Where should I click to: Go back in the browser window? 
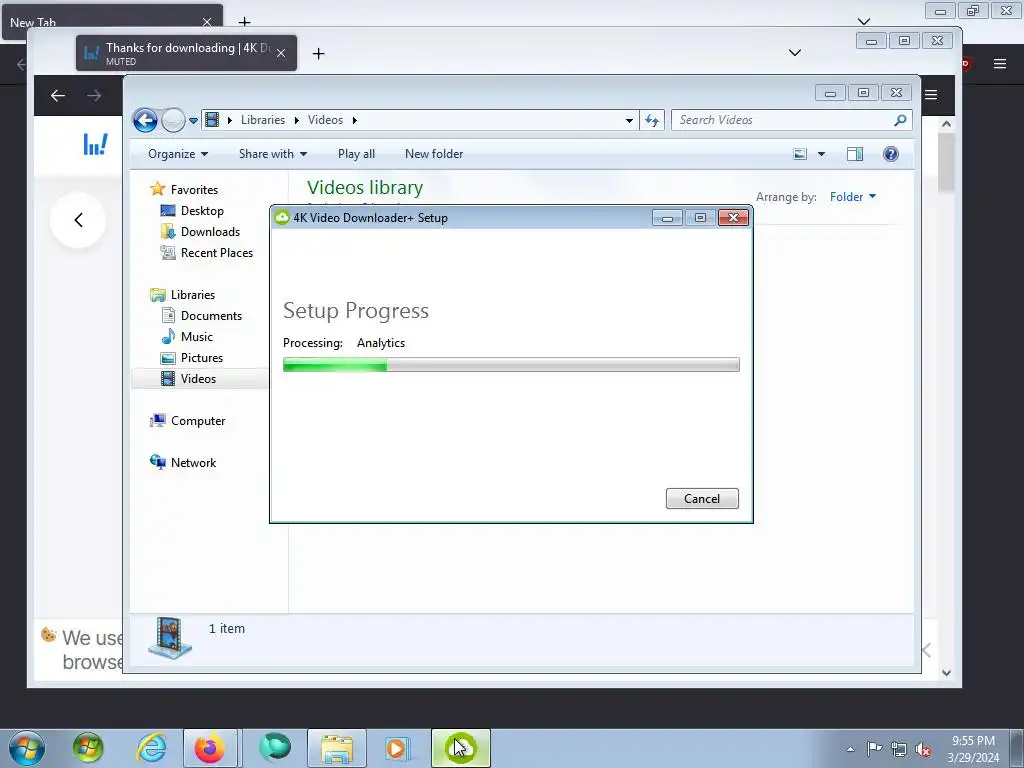[x=58, y=96]
